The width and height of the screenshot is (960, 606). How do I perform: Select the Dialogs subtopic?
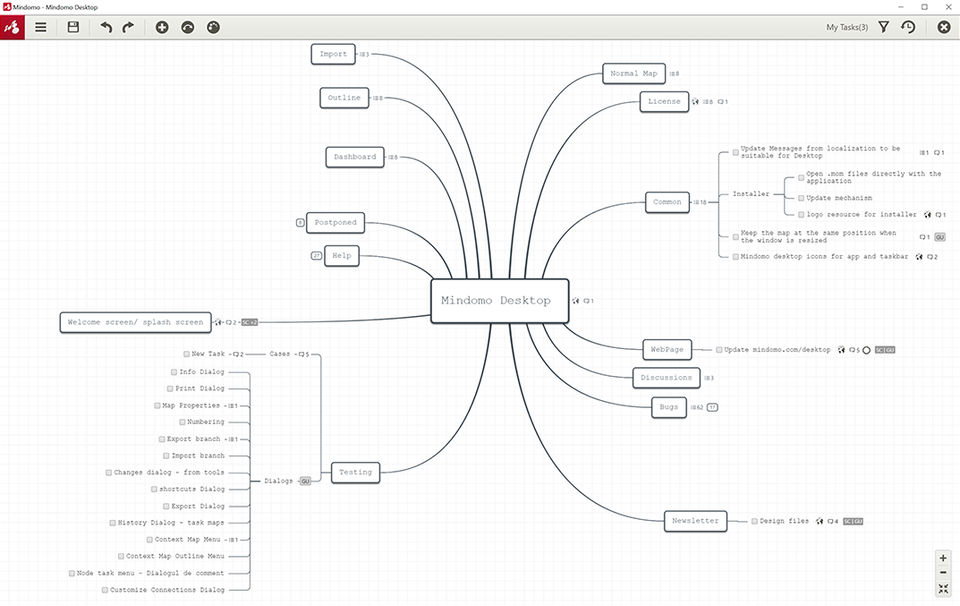click(x=278, y=481)
